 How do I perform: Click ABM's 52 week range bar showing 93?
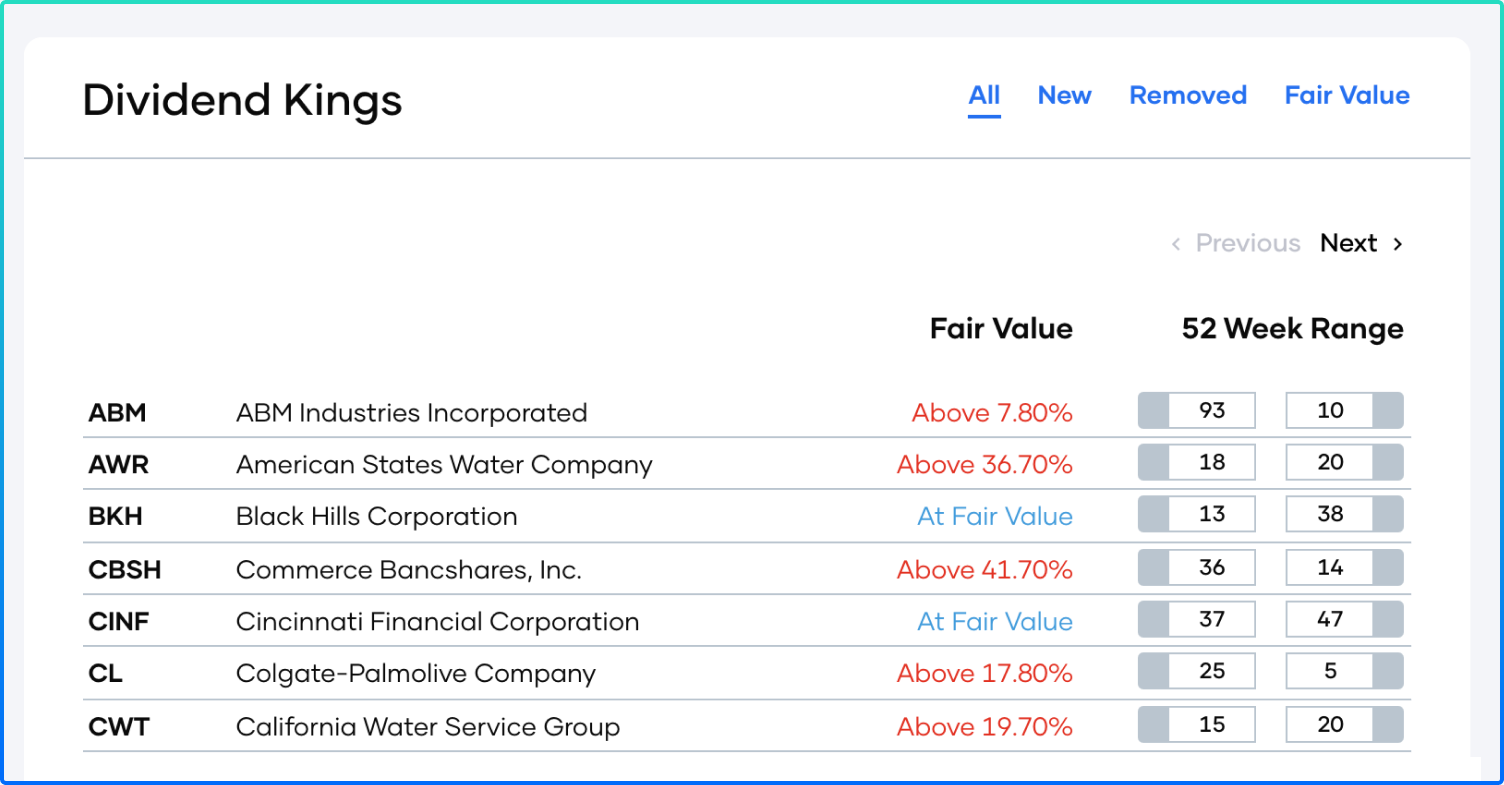1197,411
